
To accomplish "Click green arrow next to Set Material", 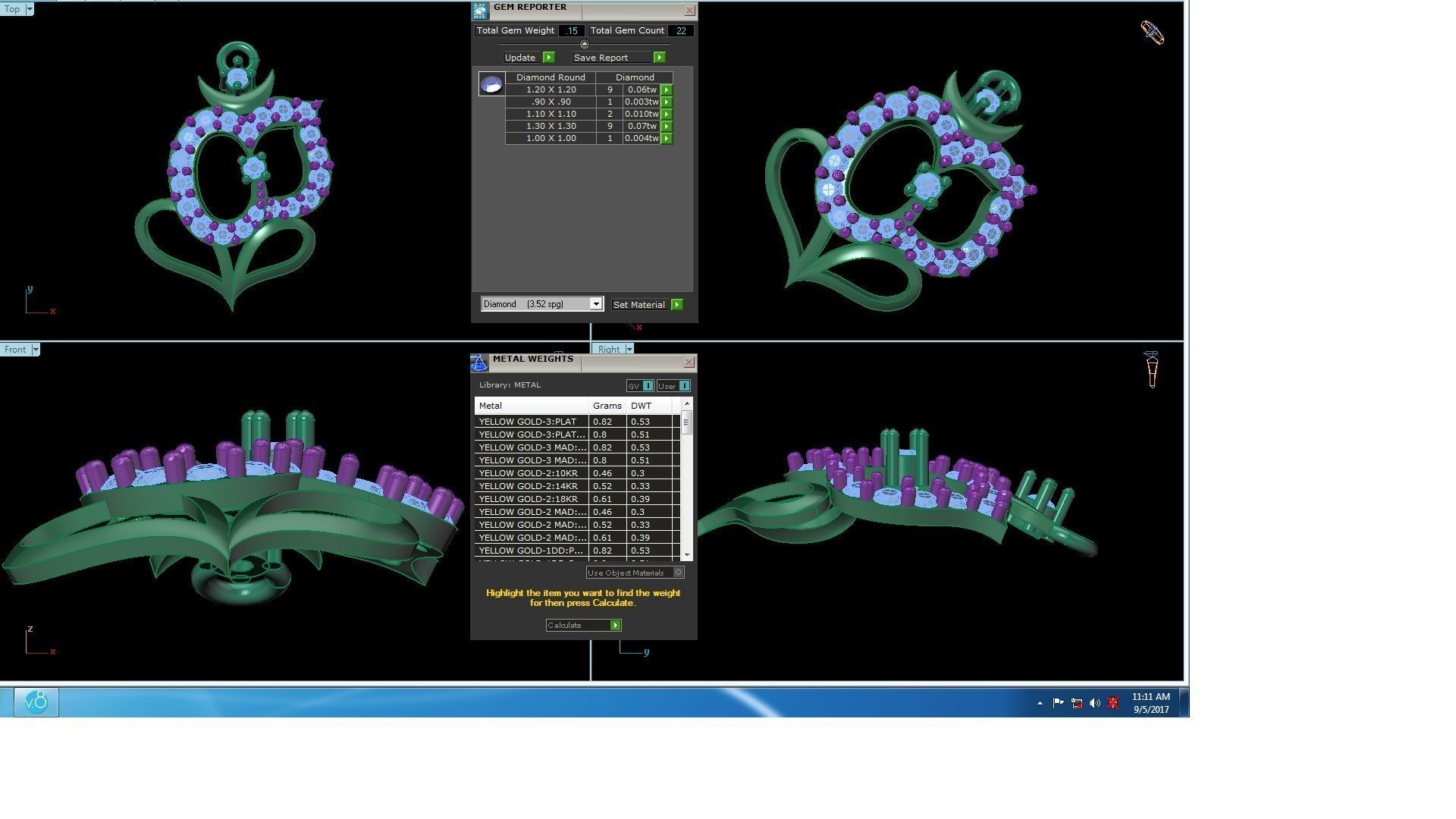I will coord(677,305).
